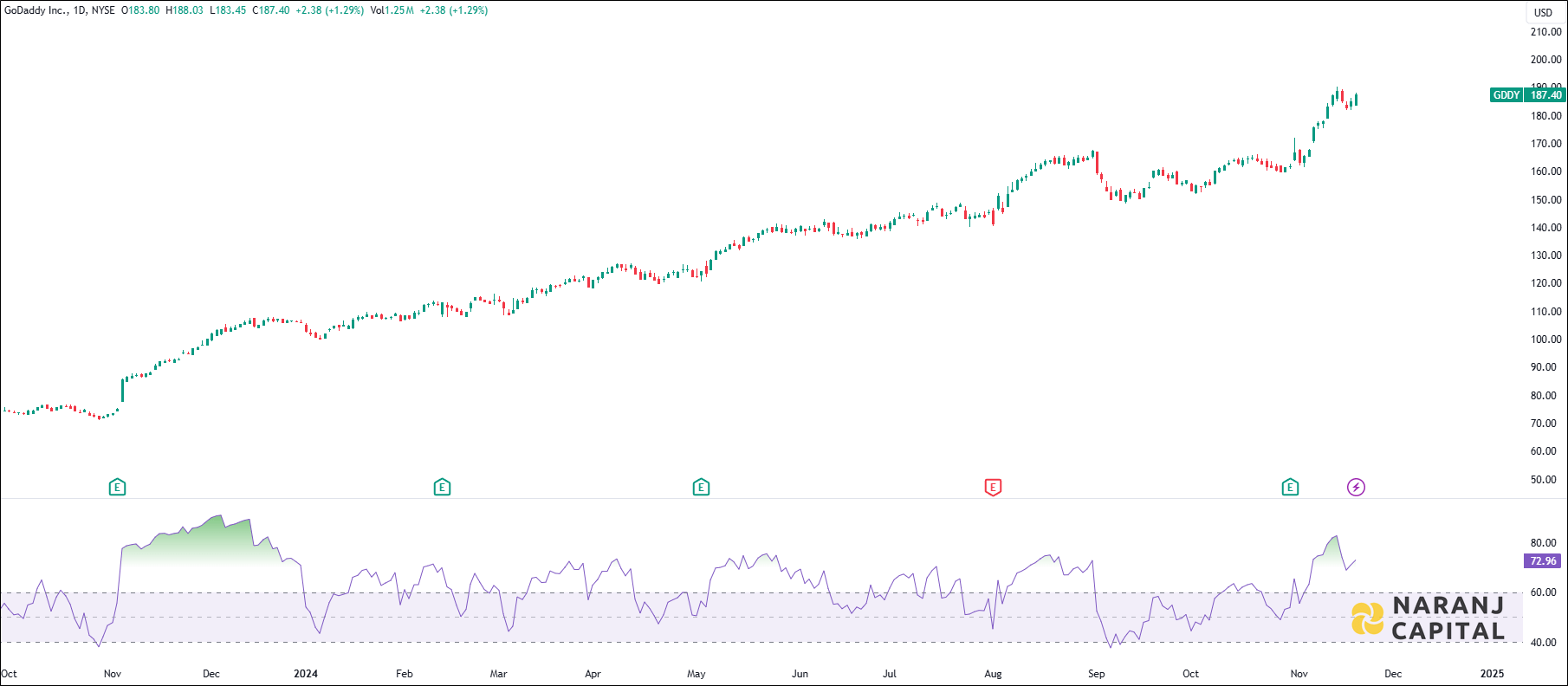Click the May label on time axis

(697, 674)
